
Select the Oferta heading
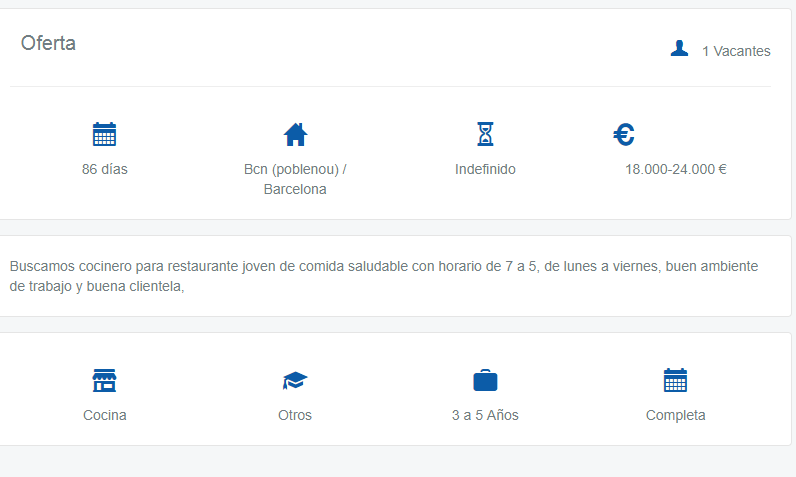(48, 43)
